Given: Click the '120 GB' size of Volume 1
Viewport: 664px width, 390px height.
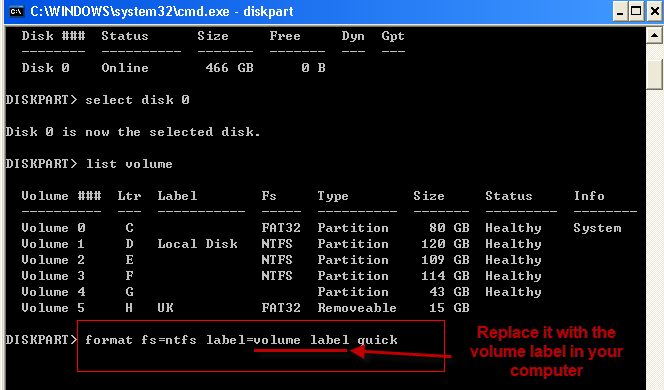Looking at the screenshot, I should point(445,244).
